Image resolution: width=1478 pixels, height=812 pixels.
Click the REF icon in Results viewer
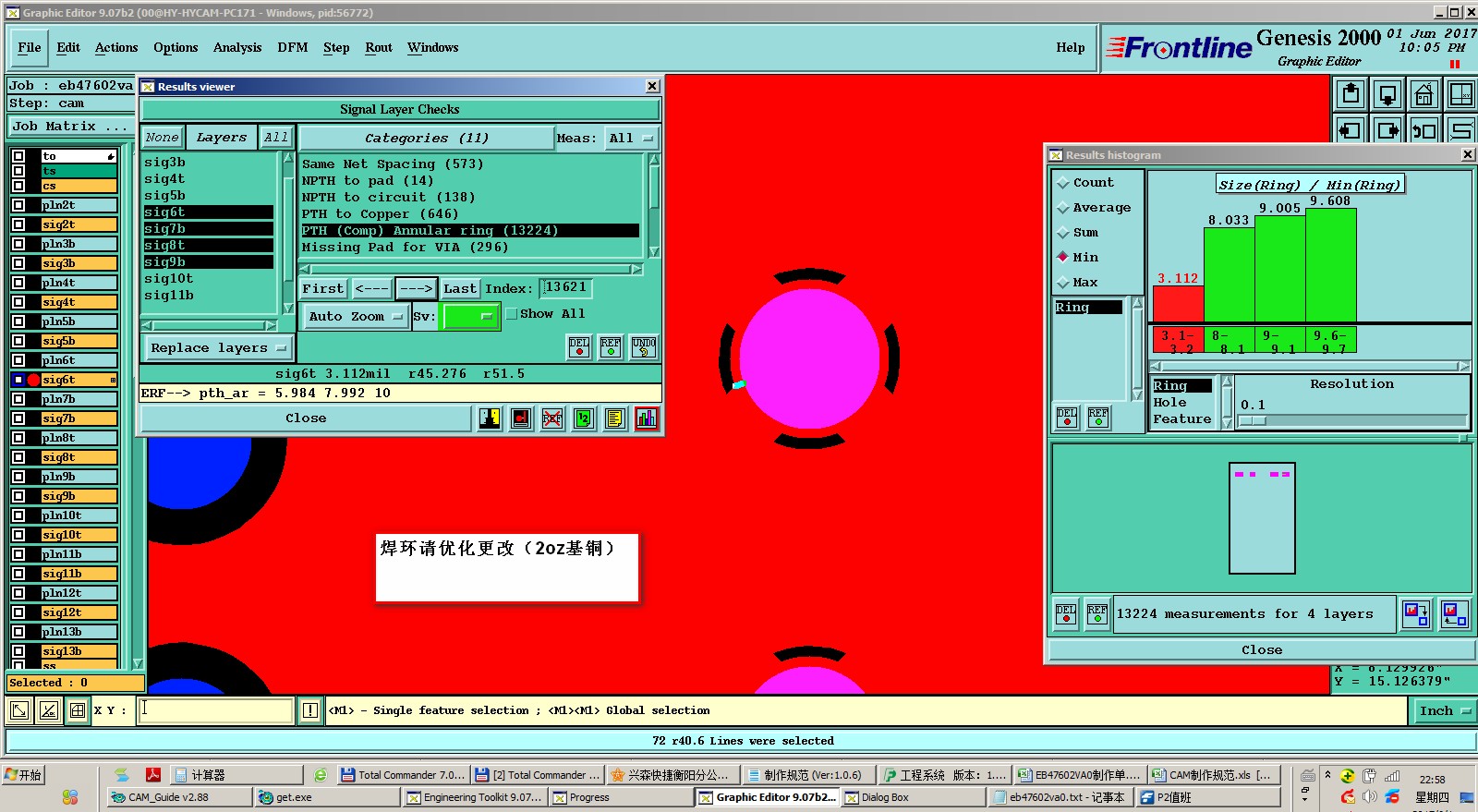611,347
